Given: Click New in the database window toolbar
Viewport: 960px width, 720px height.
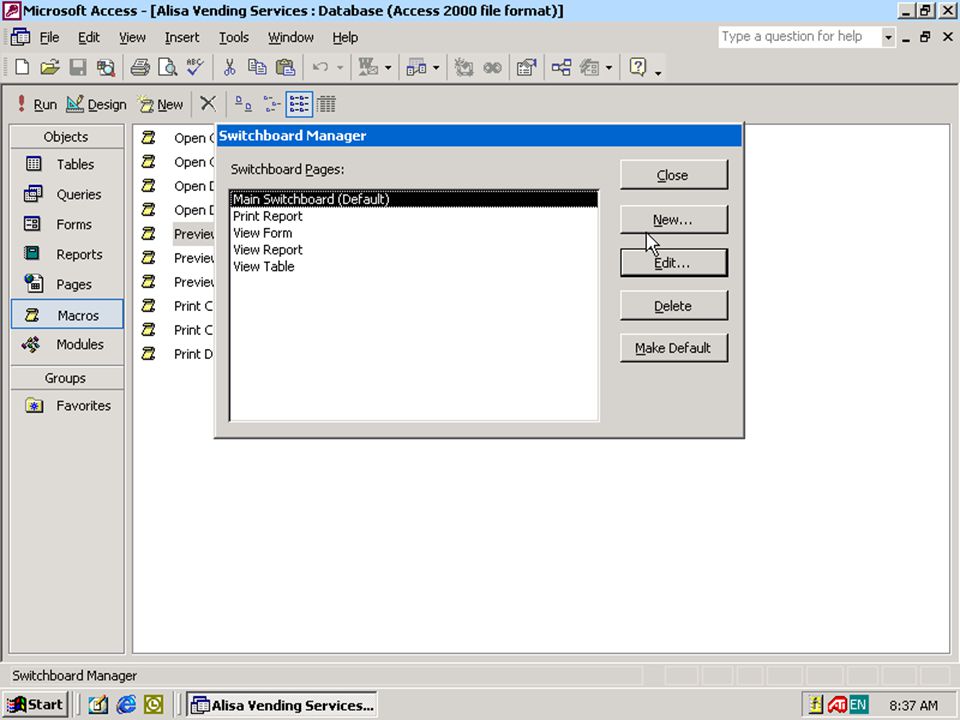Looking at the screenshot, I should coord(160,105).
